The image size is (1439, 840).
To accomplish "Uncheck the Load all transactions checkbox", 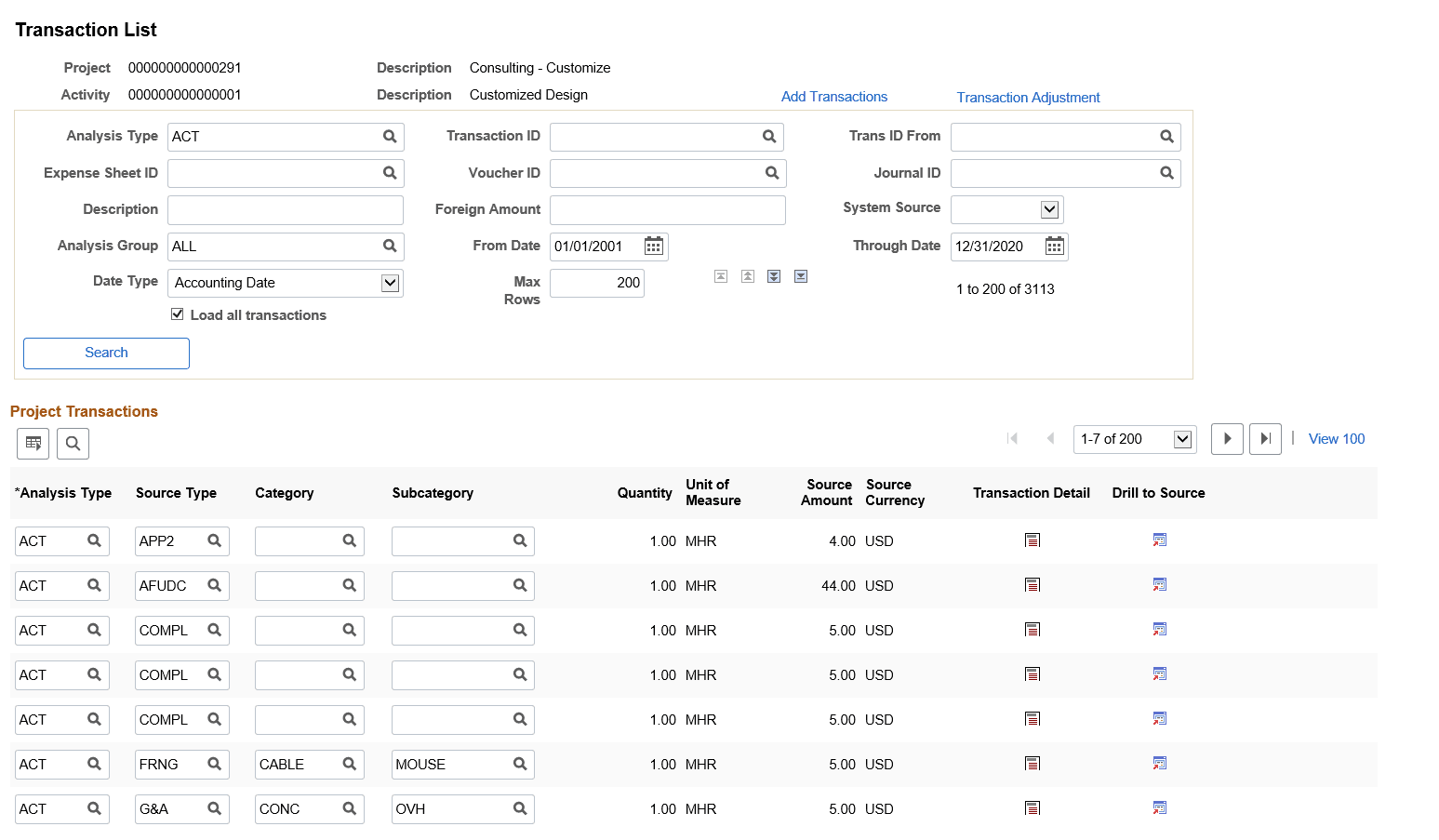I will click(178, 314).
